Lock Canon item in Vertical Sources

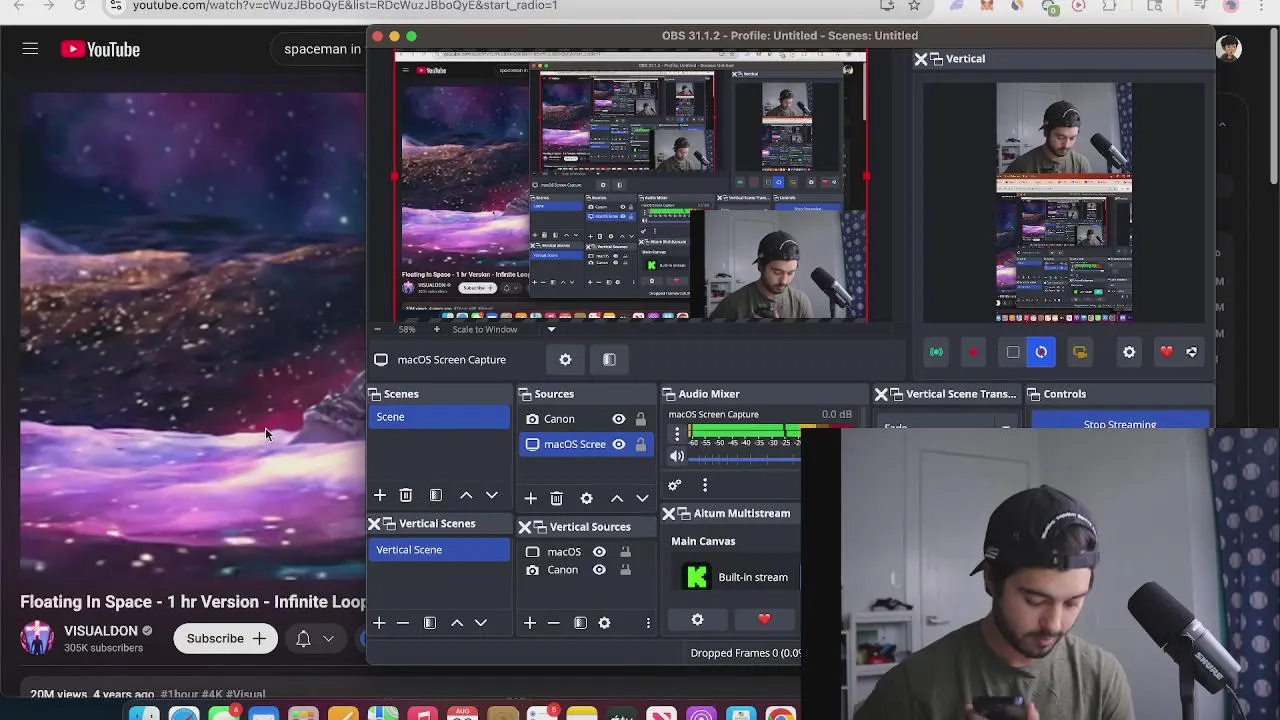(625, 570)
